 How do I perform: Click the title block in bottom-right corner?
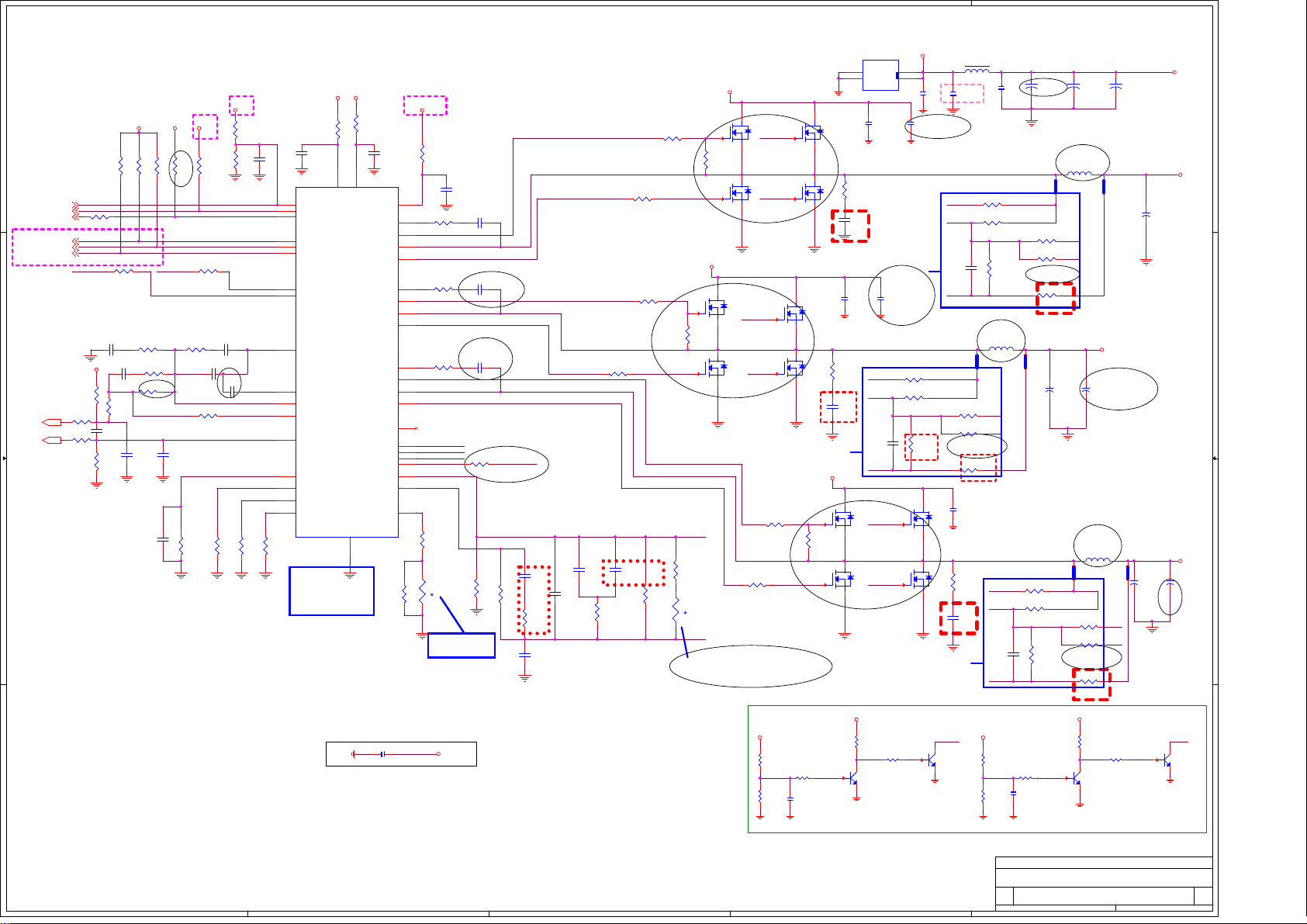point(1103,883)
